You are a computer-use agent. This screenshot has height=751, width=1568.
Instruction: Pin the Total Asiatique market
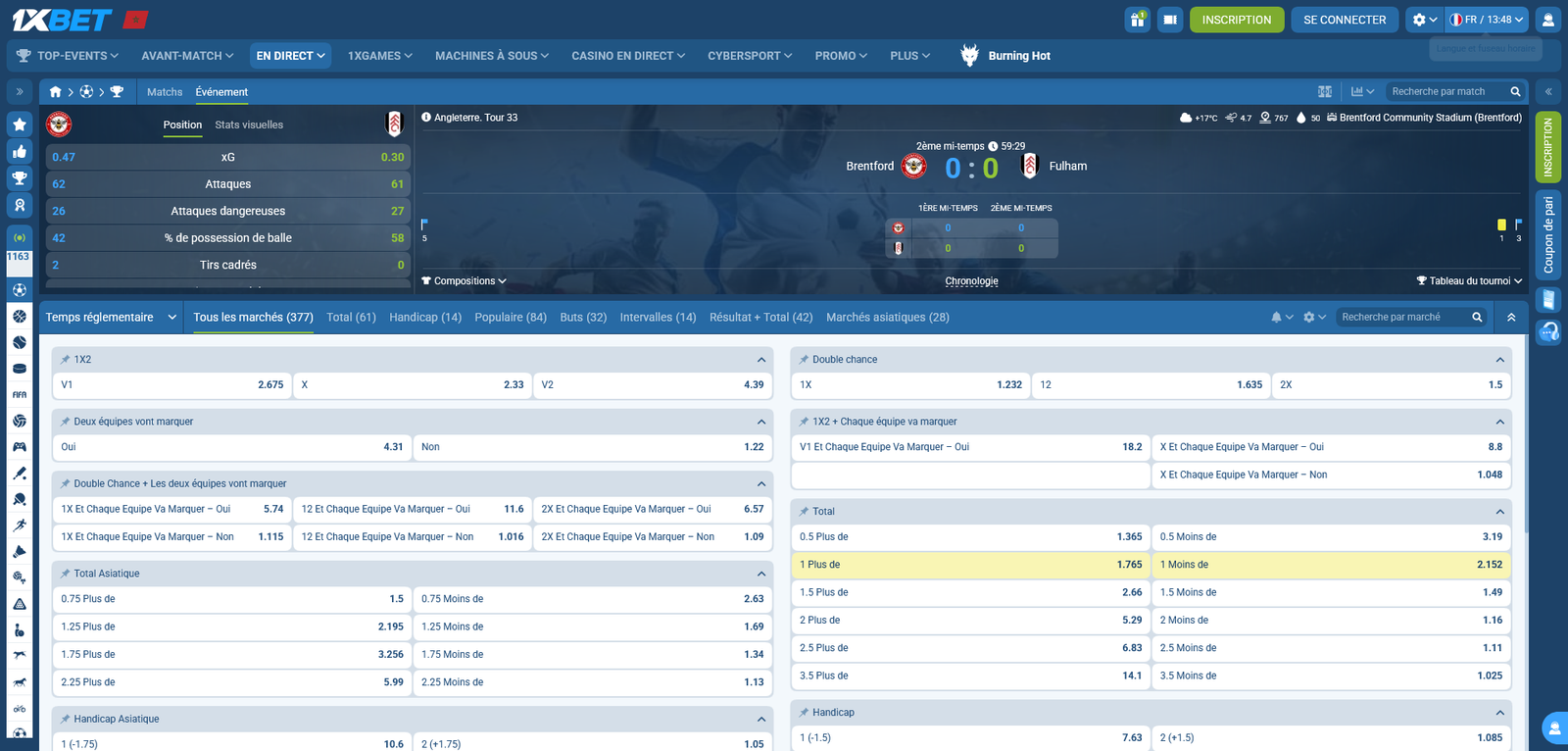click(66, 574)
